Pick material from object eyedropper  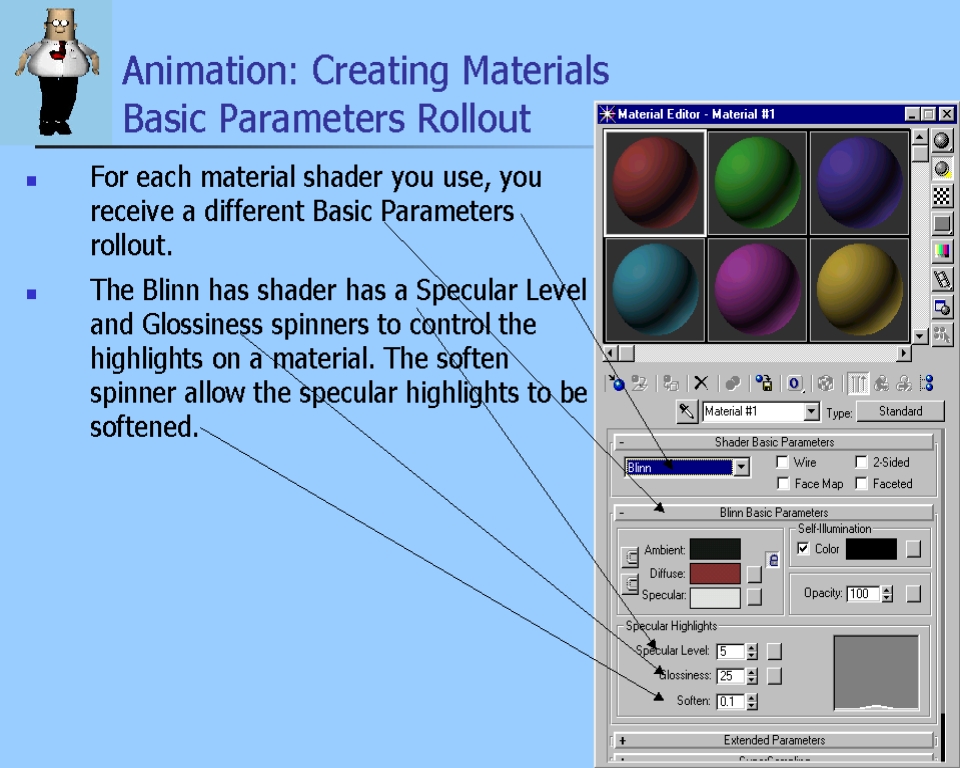[687, 412]
